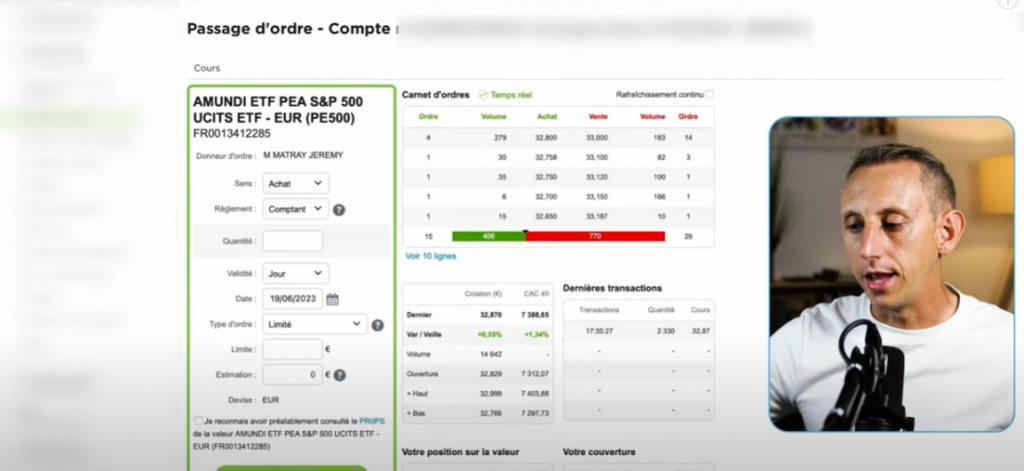Screen dimensions: 1024x471
Task: Click the green buy-volume bar showing 406
Action: point(488,236)
